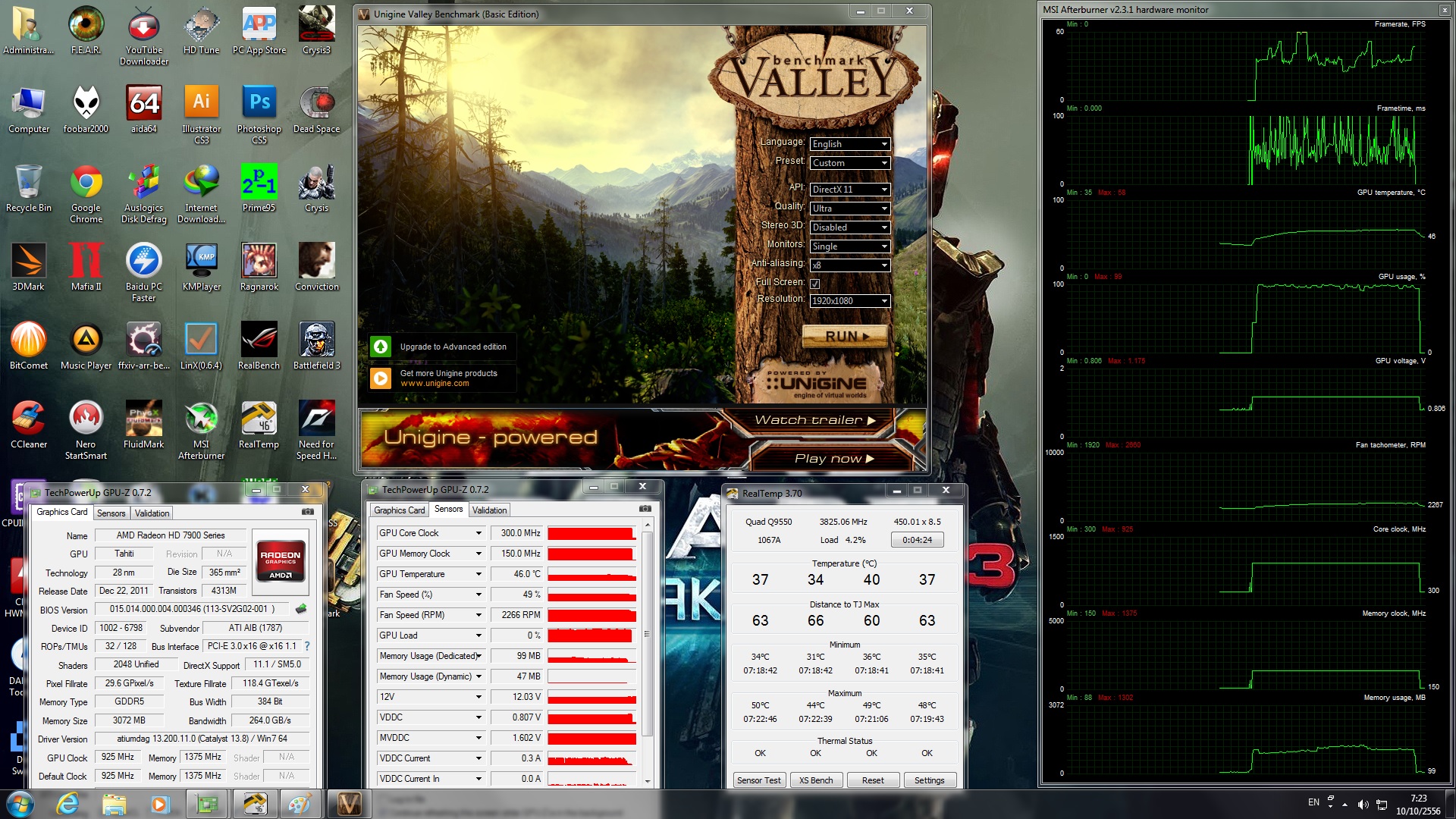This screenshot has height=819, width=1456.
Task: Open the Resolution dropdown showing 1920x1080
Action: click(849, 301)
